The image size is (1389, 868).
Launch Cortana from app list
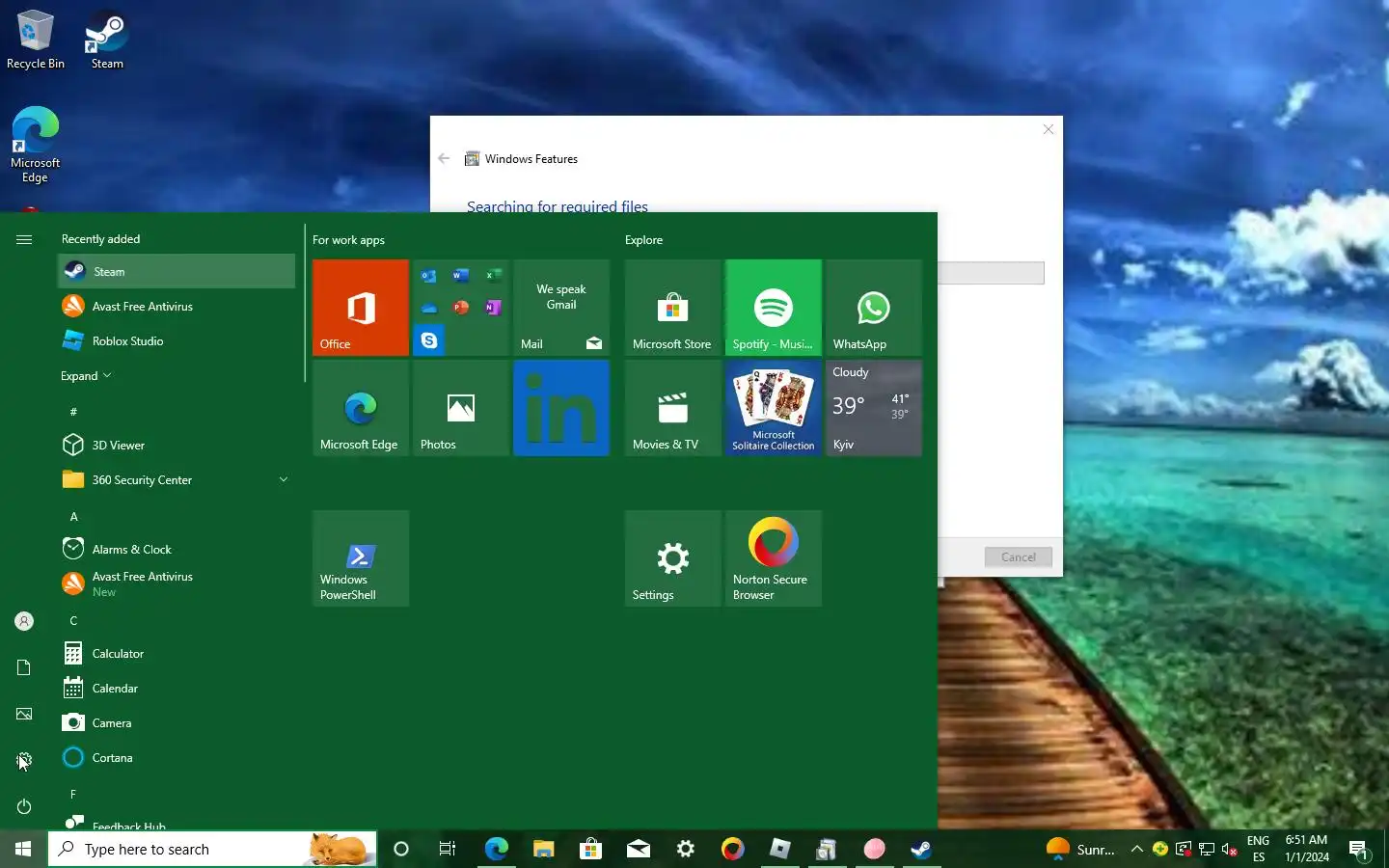pos(177,757)
